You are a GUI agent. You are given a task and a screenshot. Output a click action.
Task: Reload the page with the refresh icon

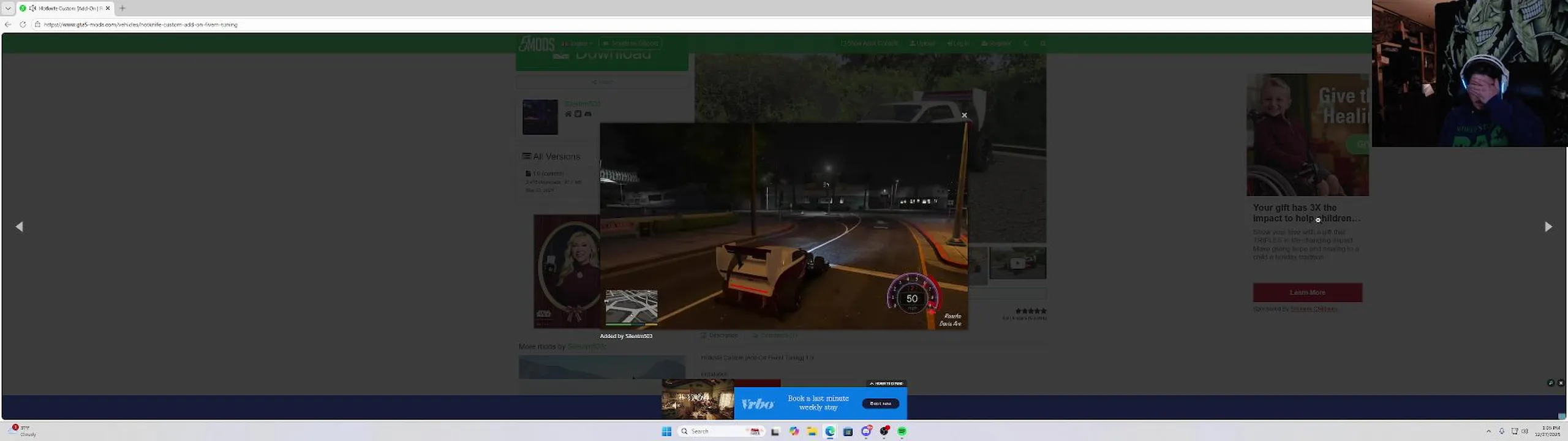(23, 24)
